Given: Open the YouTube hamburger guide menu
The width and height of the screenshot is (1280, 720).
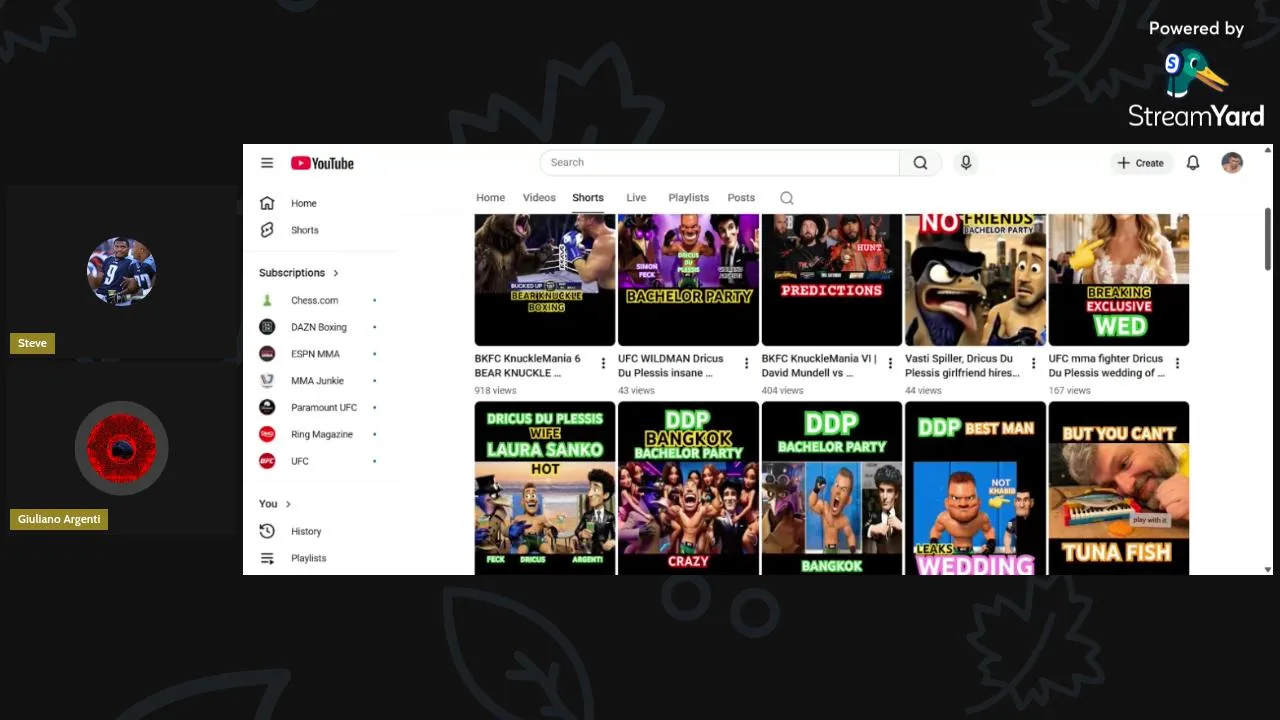Looking at the screenshot, I should (x=267, y=163).
